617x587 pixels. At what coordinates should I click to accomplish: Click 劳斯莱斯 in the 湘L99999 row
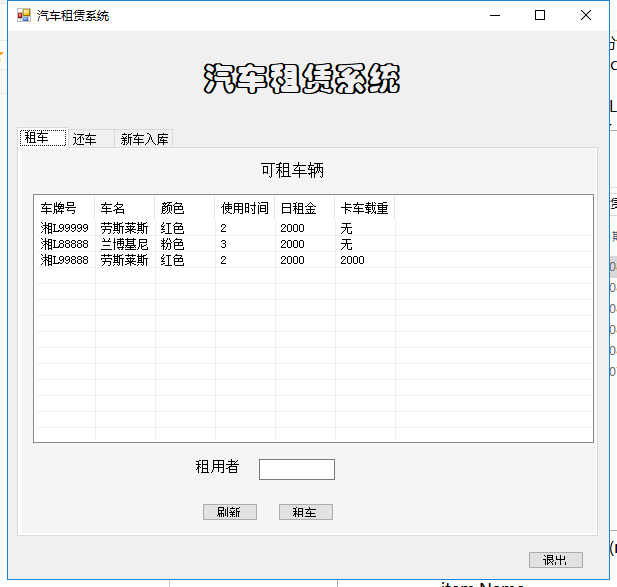pyautogui.click(x=124, y=228)
